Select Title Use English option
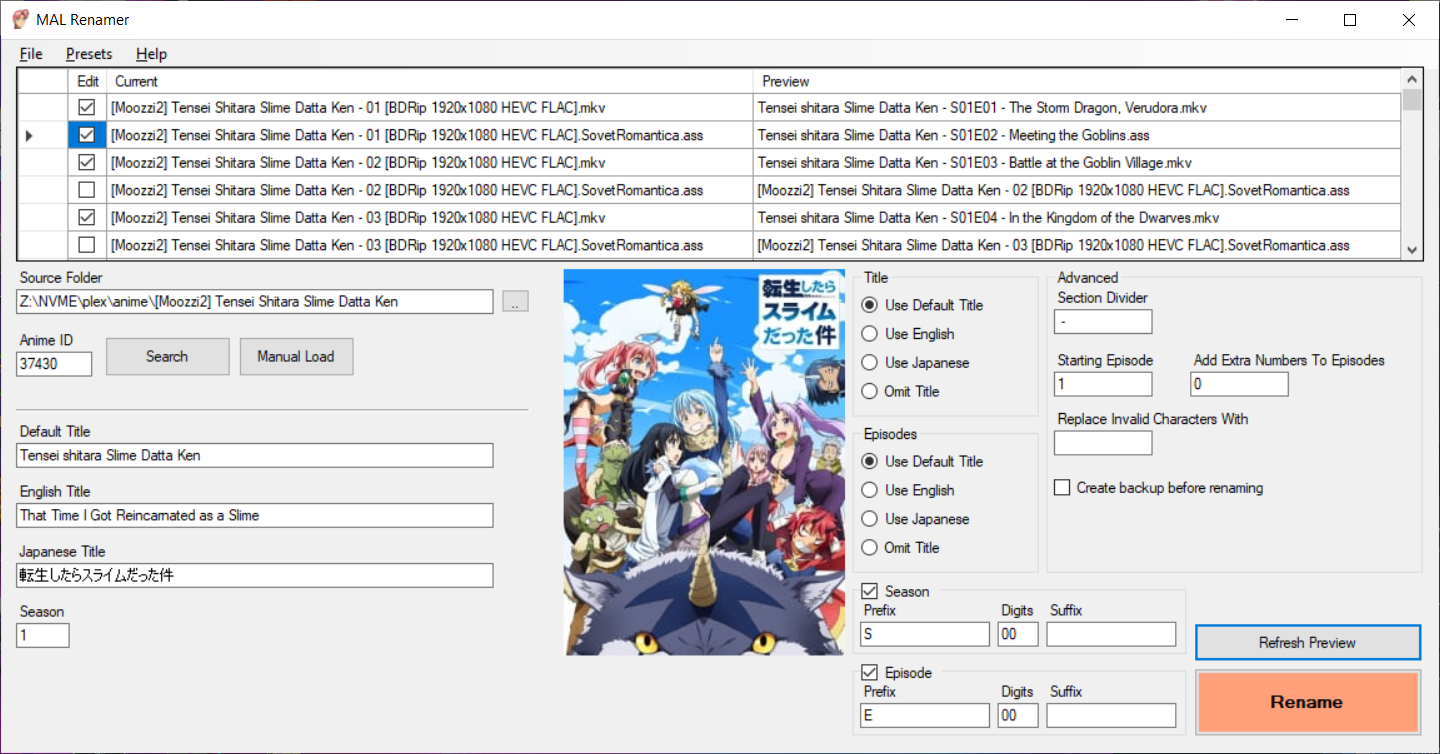The height and width of the screenshot is (754, 1440). click(908, 334)
